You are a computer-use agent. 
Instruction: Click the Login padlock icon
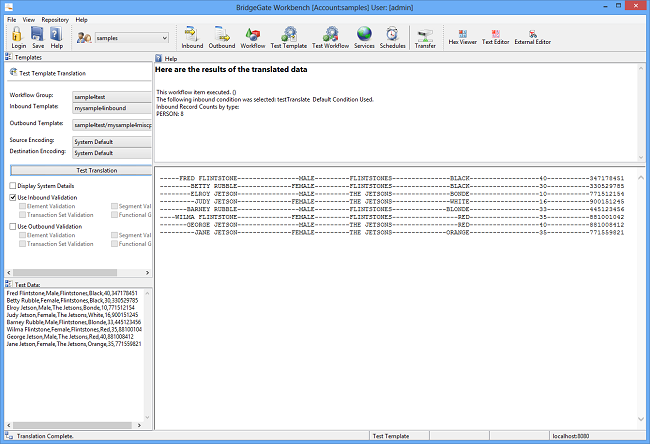tap(17, 34)
